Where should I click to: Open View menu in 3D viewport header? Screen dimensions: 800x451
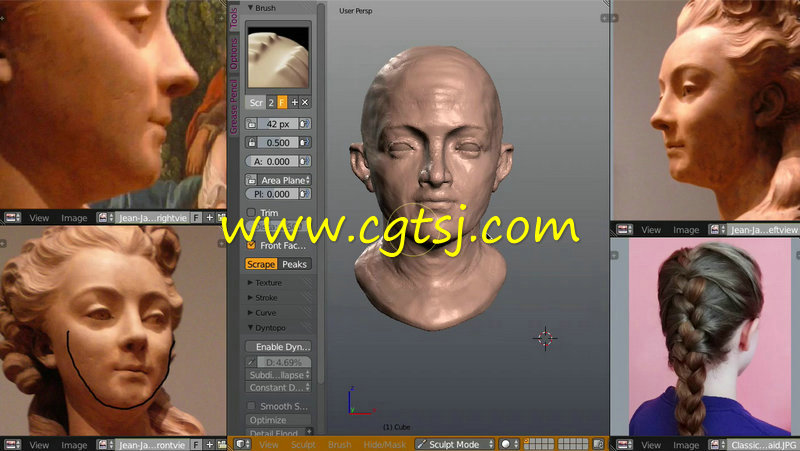point(268,445)
